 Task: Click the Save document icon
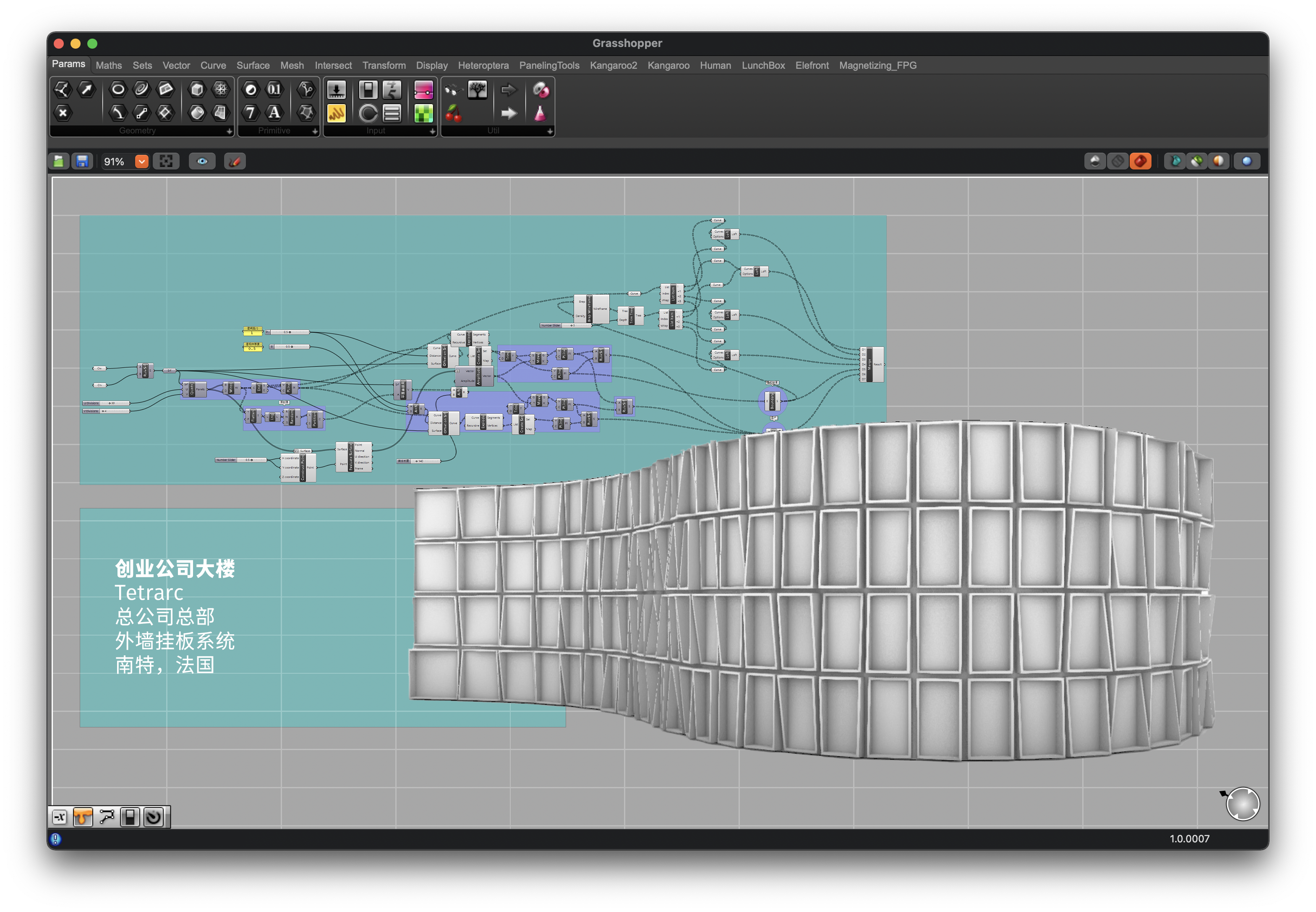tap(82, 161)
